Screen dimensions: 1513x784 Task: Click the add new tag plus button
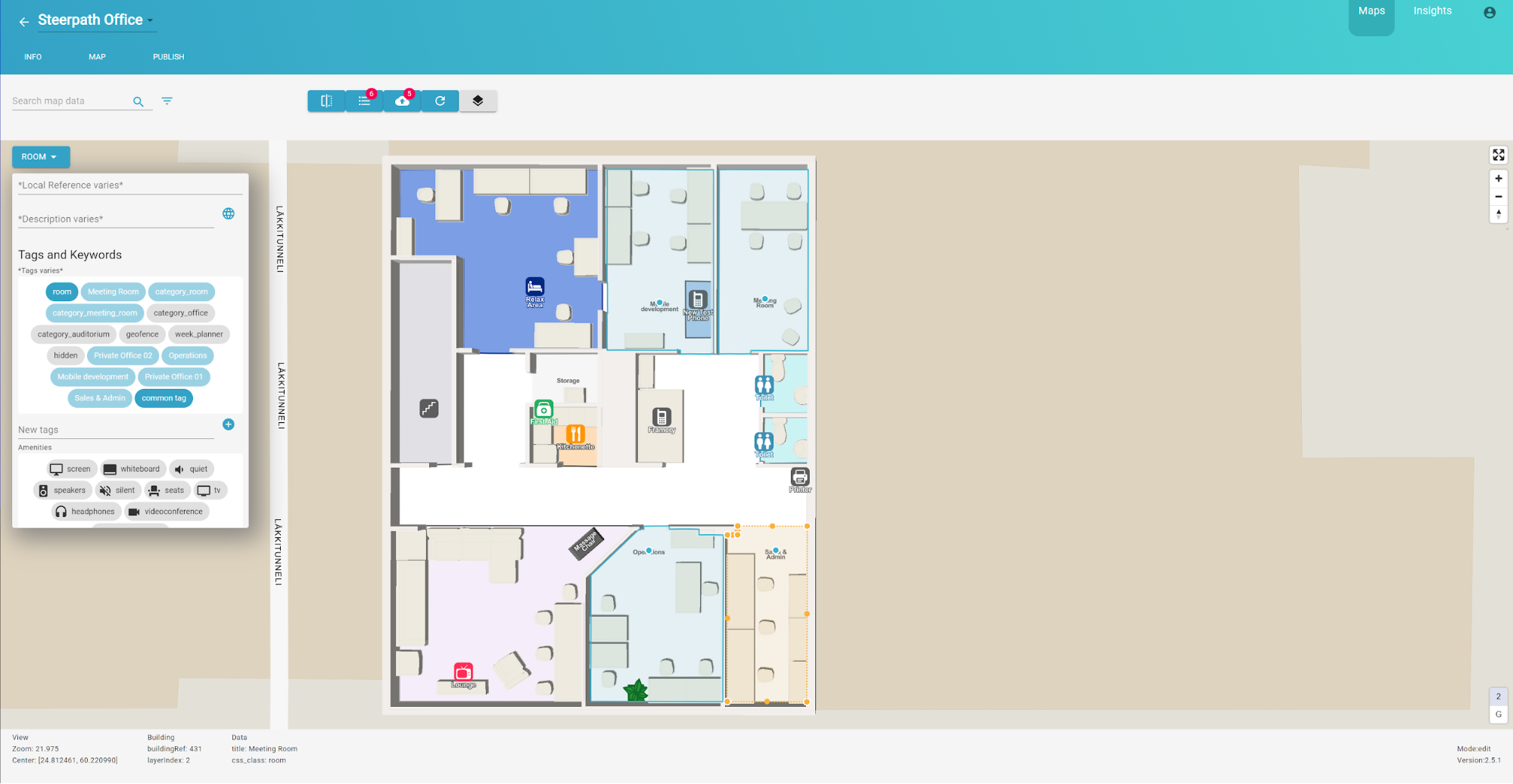229,425
